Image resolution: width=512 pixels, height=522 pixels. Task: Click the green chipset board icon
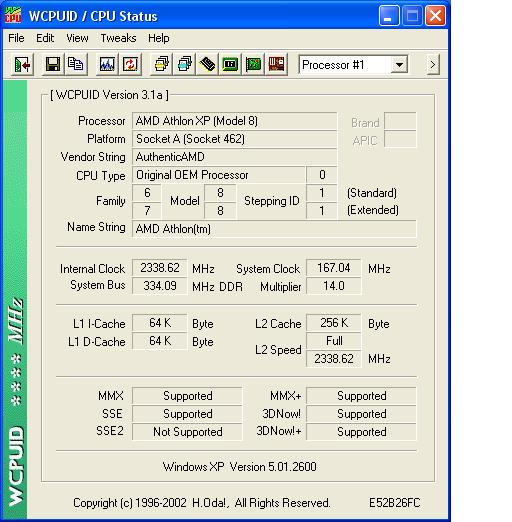click(x=230, y=64)
